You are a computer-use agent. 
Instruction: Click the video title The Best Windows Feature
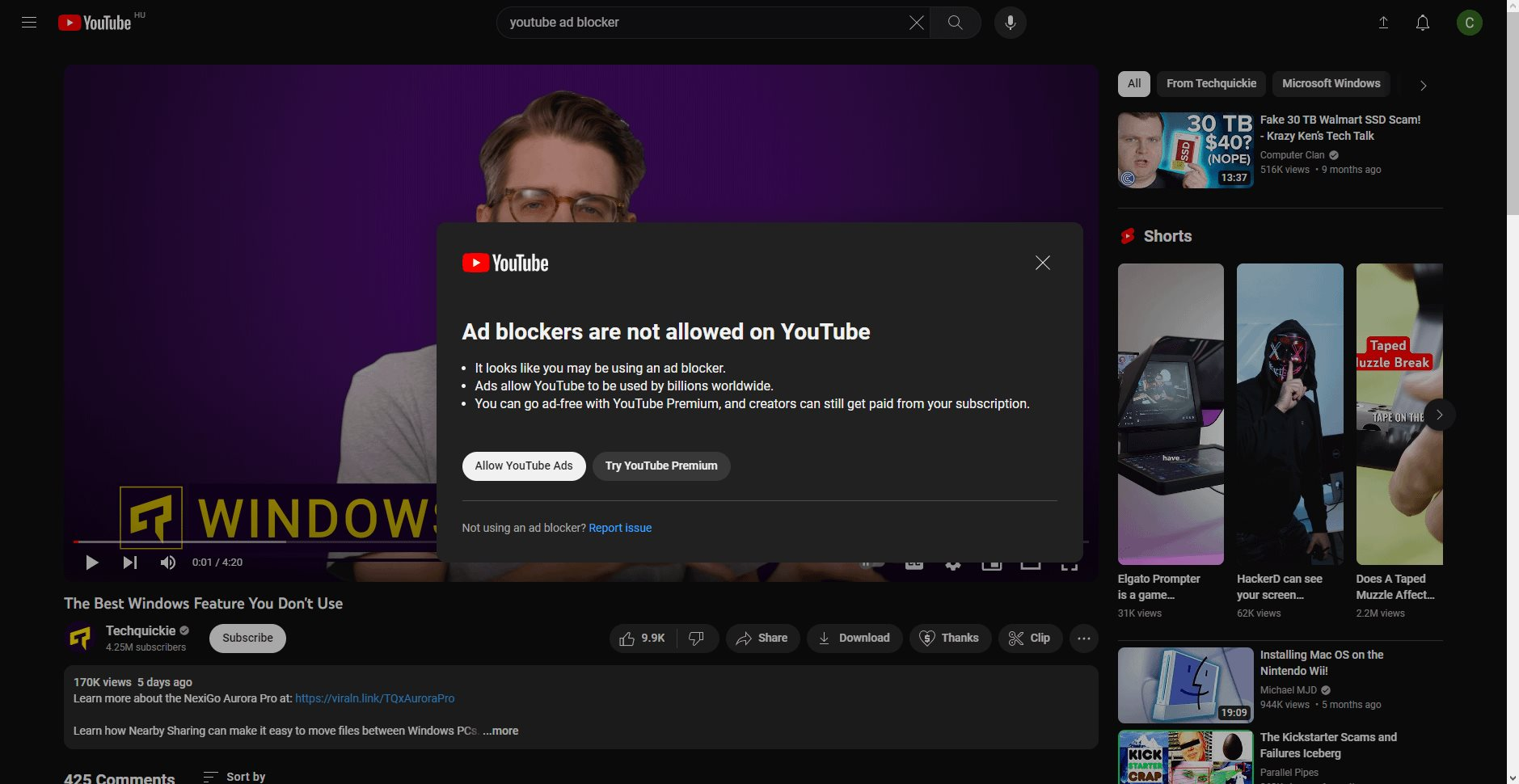tap(204, 604)
